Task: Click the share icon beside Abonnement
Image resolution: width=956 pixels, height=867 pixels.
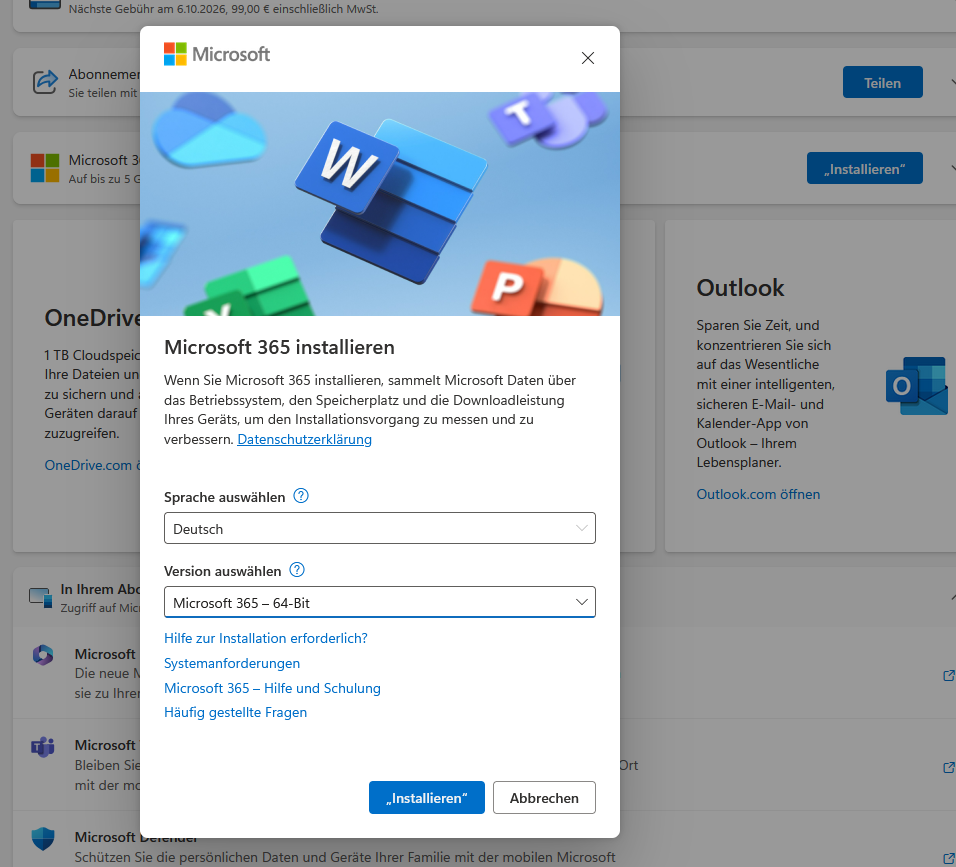Action: [x=45, y=82]
